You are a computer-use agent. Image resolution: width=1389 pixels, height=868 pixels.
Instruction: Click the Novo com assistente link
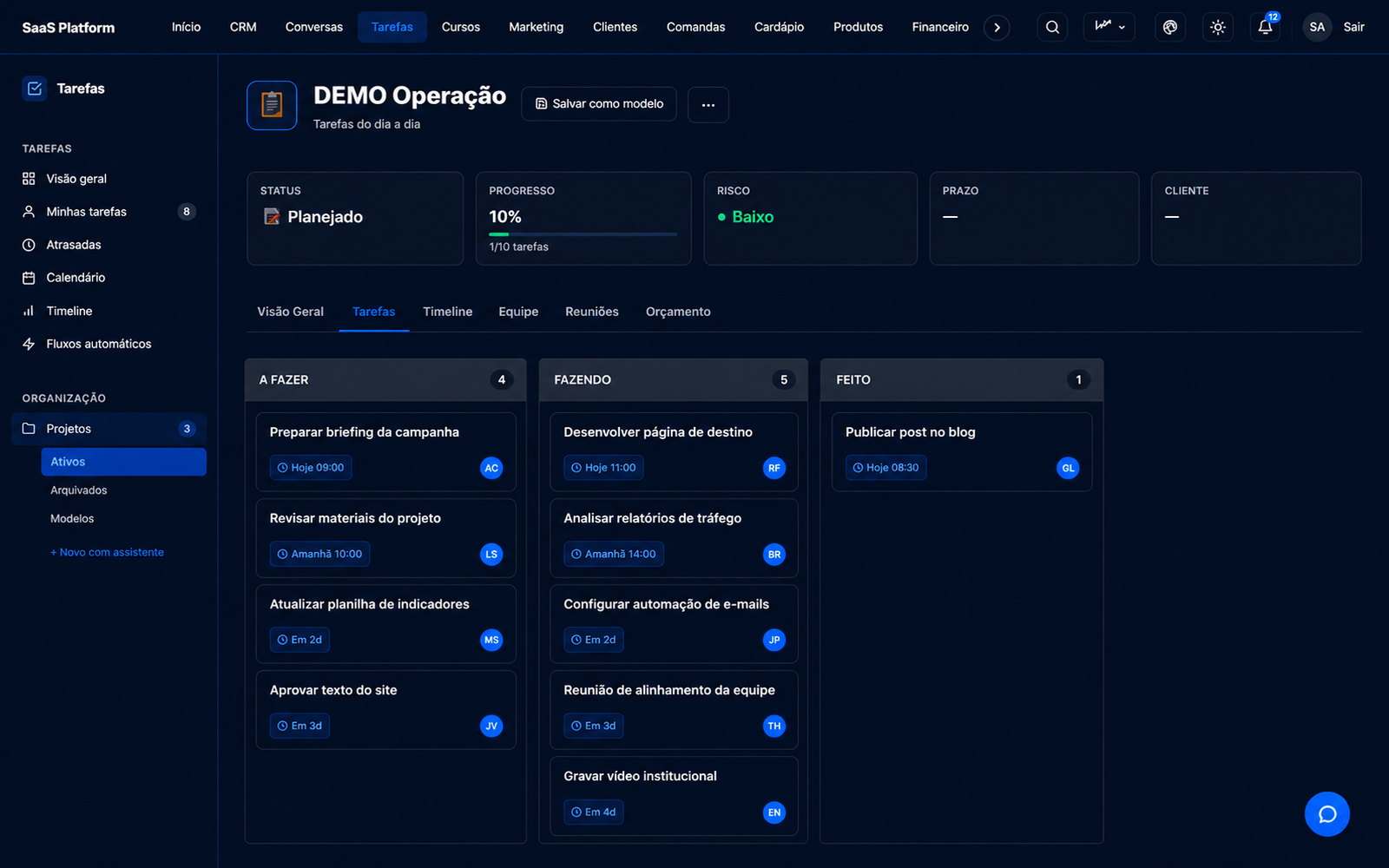pyautogui.click(x=108, y=552)
